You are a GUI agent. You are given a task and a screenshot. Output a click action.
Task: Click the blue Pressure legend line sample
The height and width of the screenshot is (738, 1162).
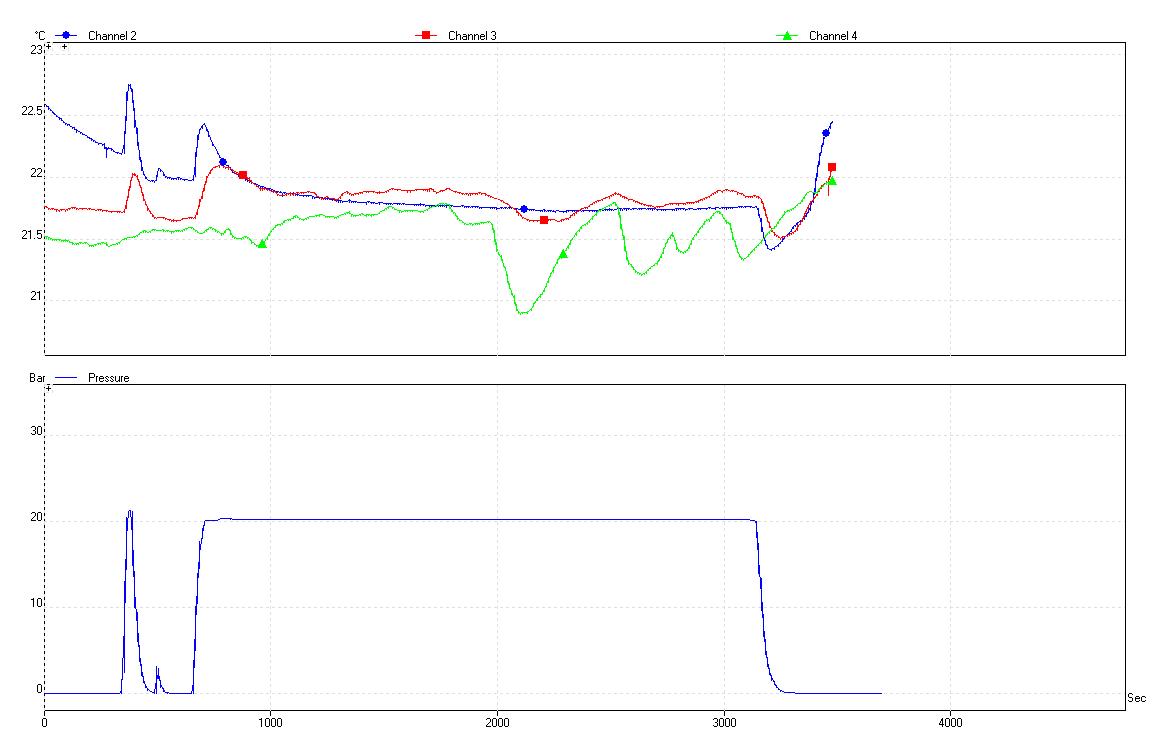click(x=66, y=379)
